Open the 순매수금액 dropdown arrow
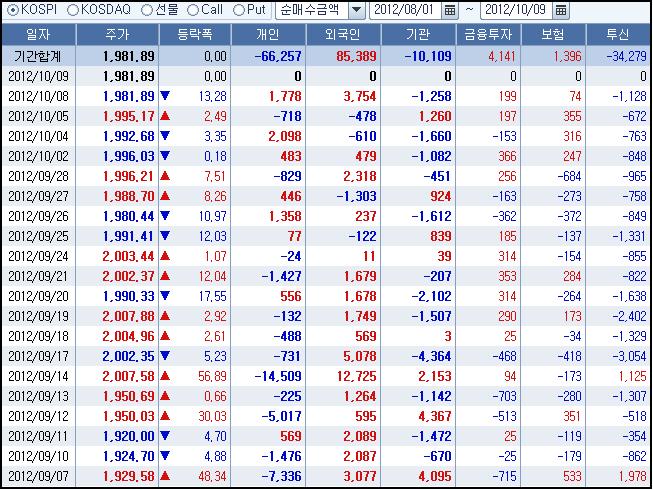653x490 pixels. [x=356, y=10]
